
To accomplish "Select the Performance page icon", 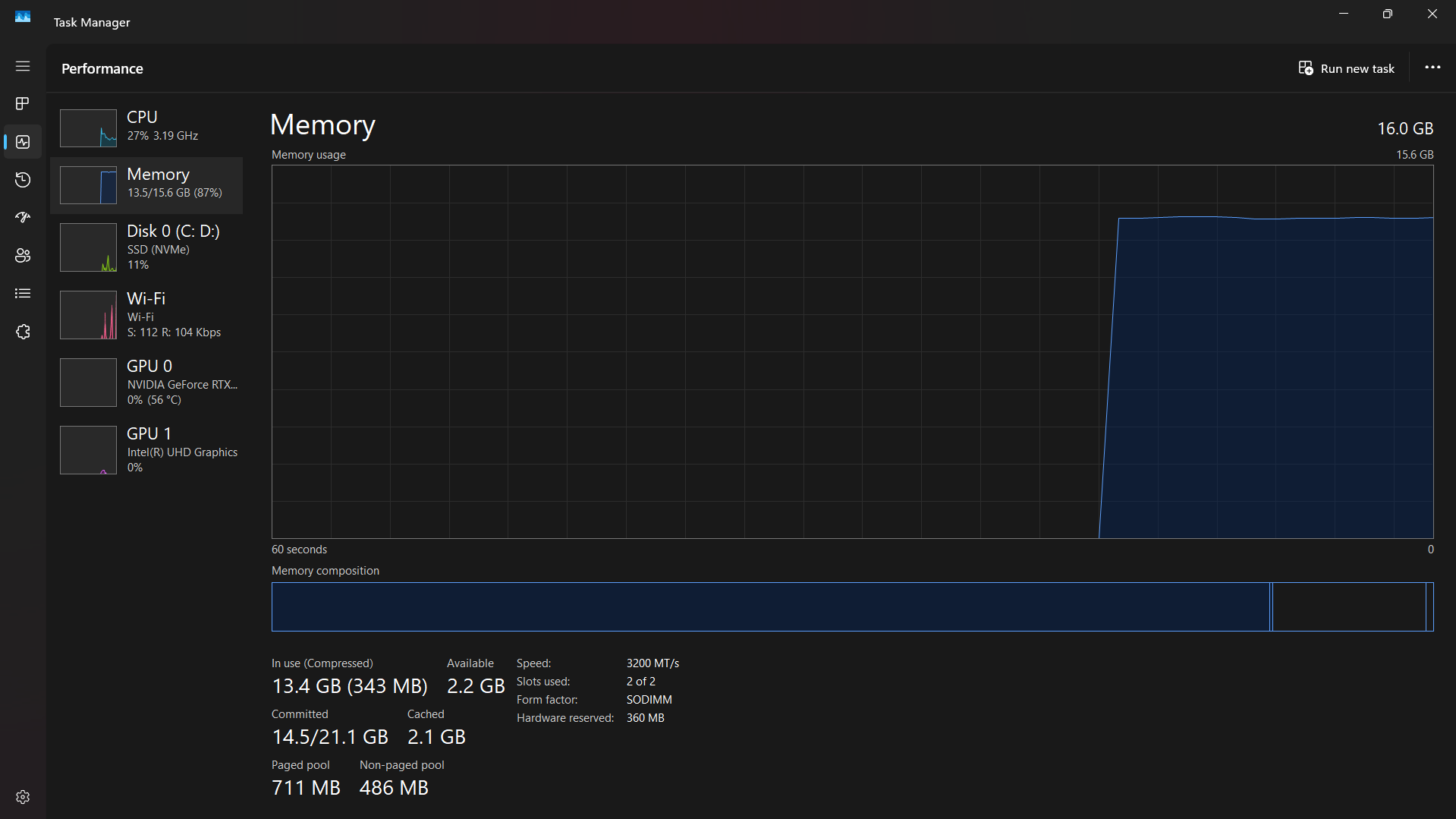I will [x=22, y=142].
